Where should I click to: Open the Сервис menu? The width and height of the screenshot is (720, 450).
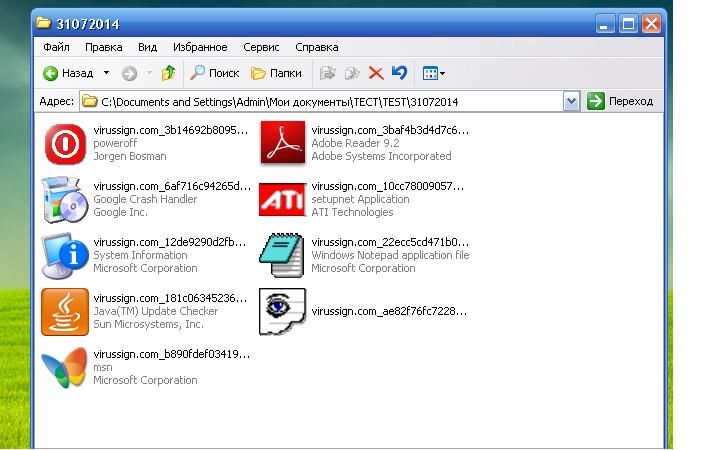point(261,47)
